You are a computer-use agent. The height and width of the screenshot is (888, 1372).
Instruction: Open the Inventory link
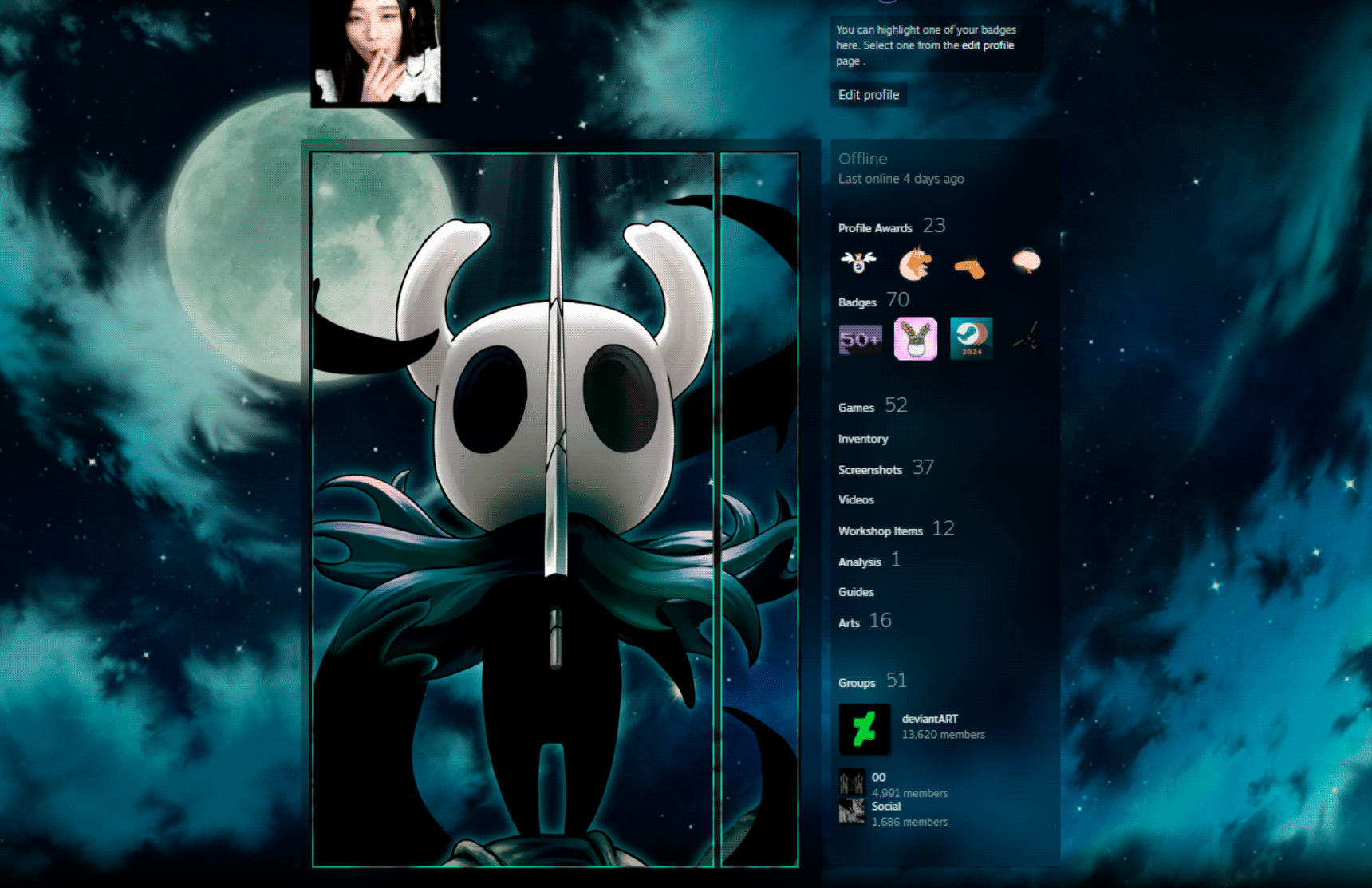tap(863, 439)
